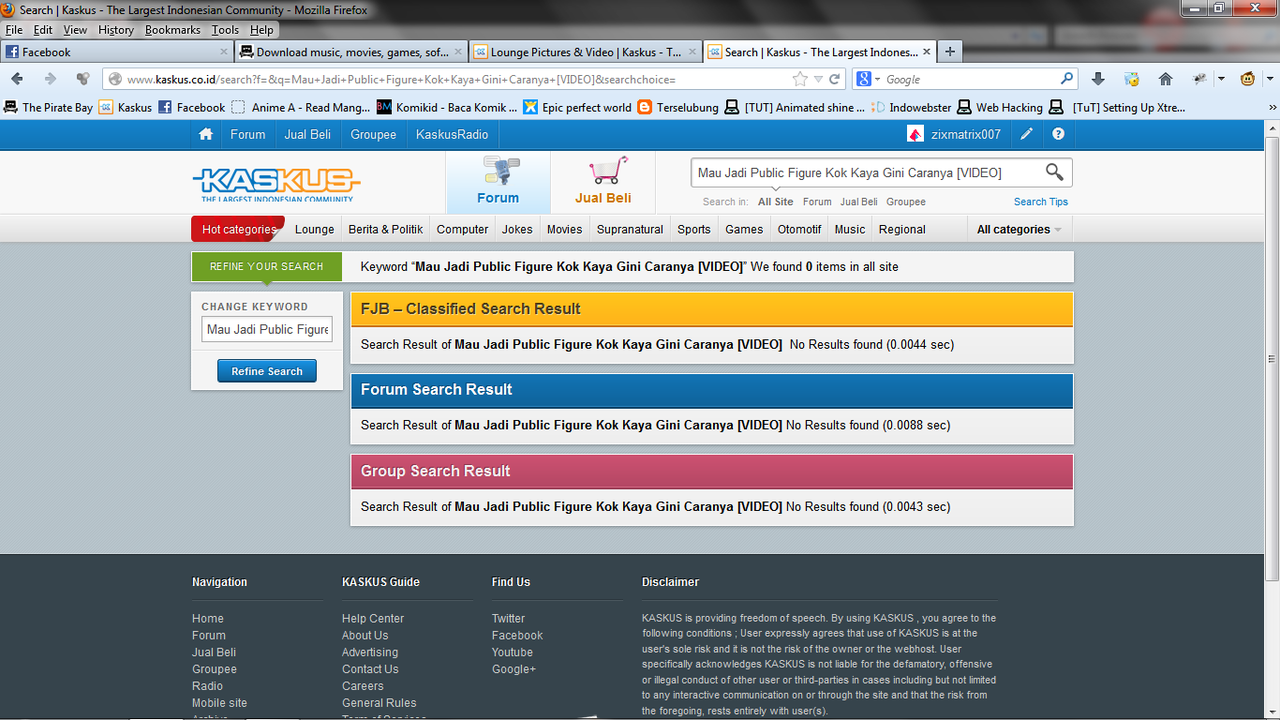Image resolution: width=1280 pixels, height=720 pixels.
Task: Search in Forum only option
Action: [x=817, y=202]
